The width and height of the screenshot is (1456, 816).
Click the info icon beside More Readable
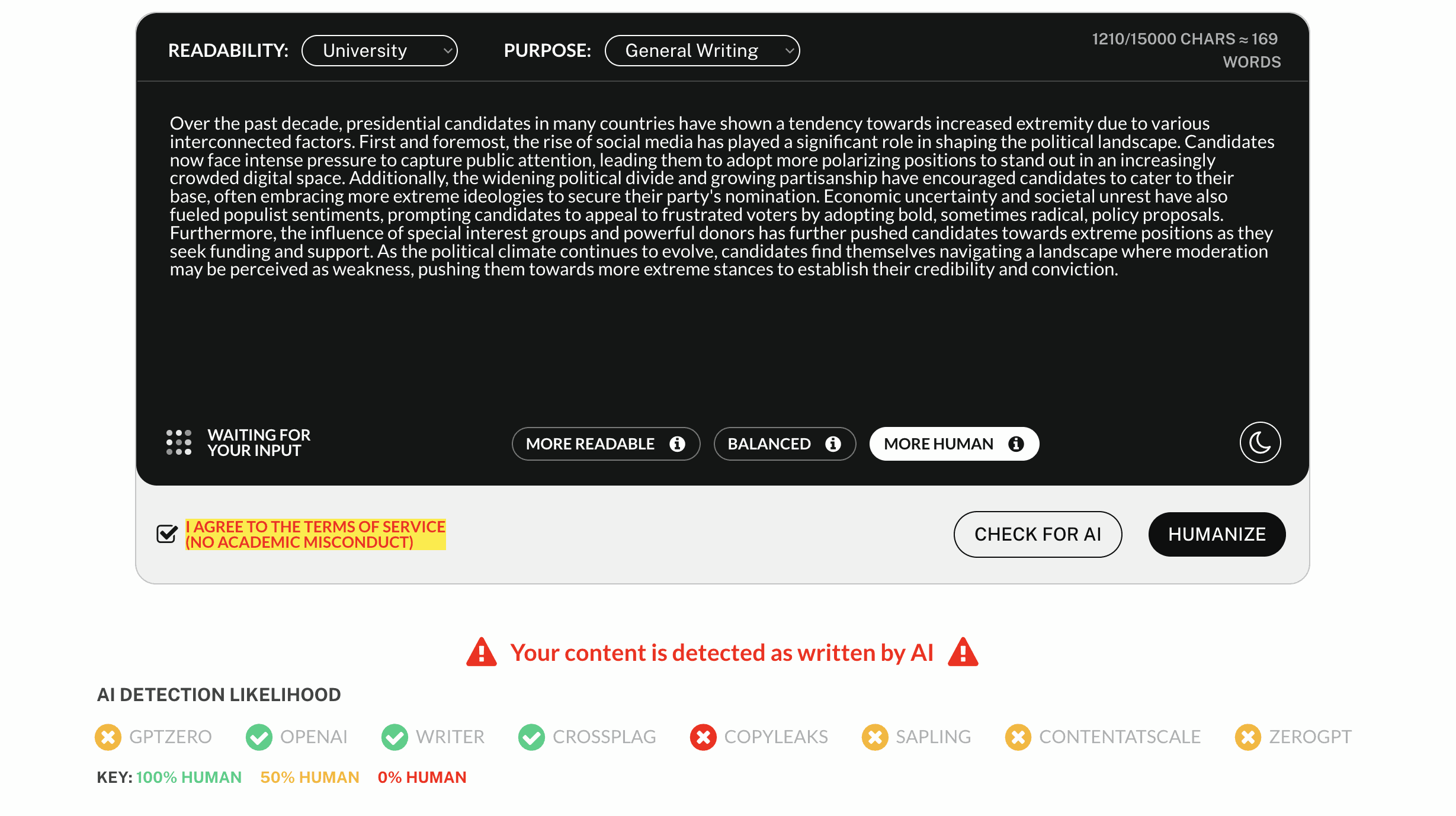[677, 444]
